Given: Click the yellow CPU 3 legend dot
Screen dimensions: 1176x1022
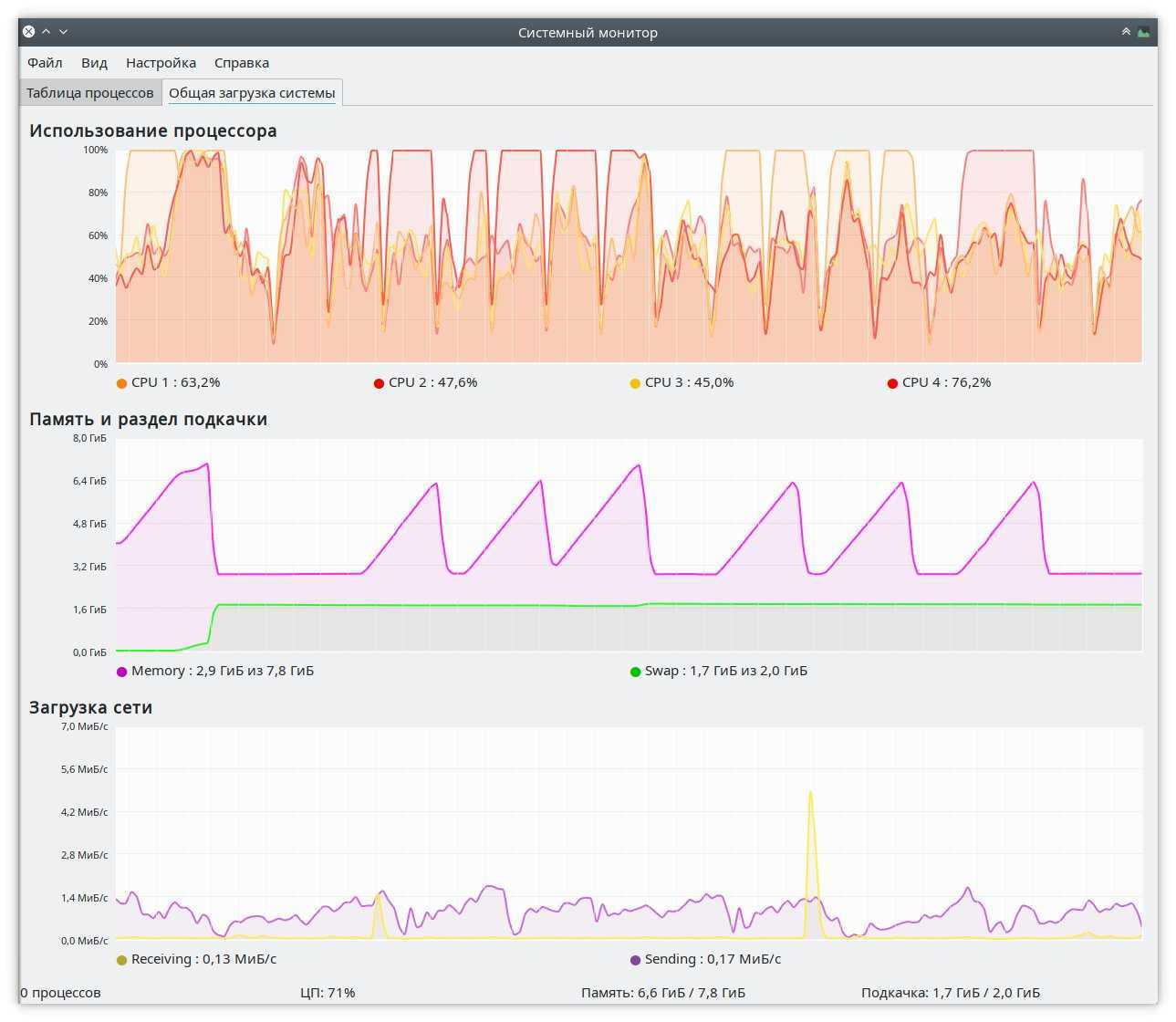Looking at the screenshot, I should tap(635, 383).
